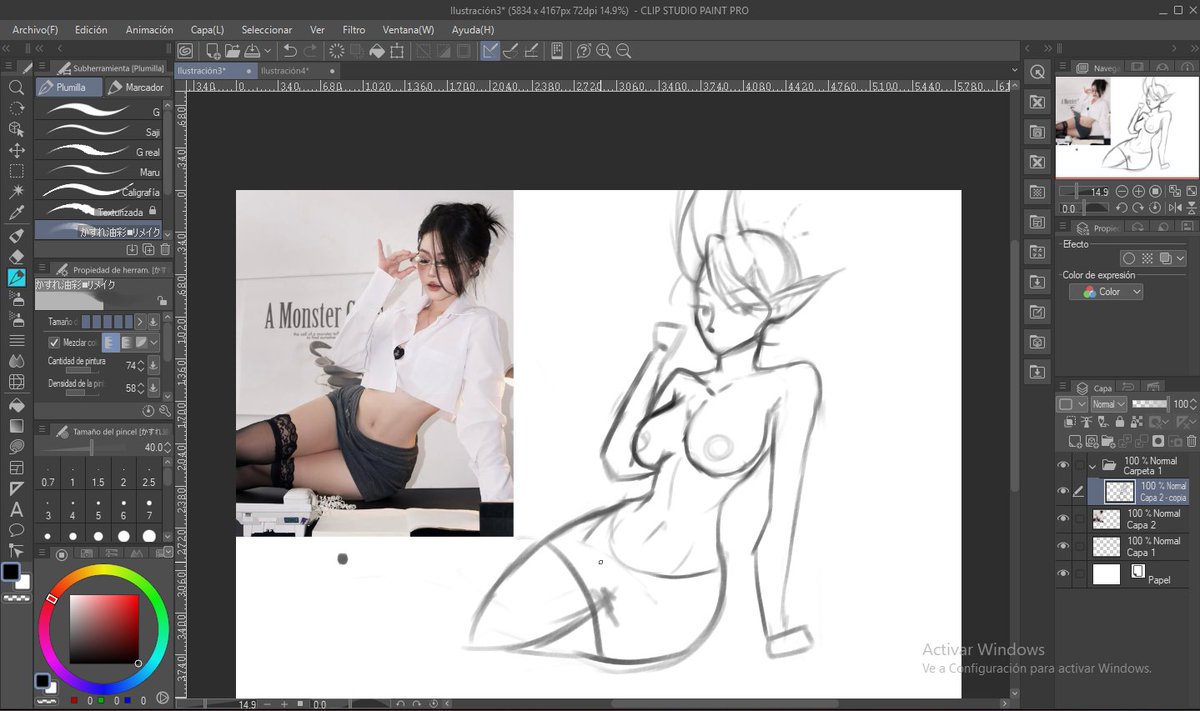Open the blending mode Normal dropdown

point(1107,404)
